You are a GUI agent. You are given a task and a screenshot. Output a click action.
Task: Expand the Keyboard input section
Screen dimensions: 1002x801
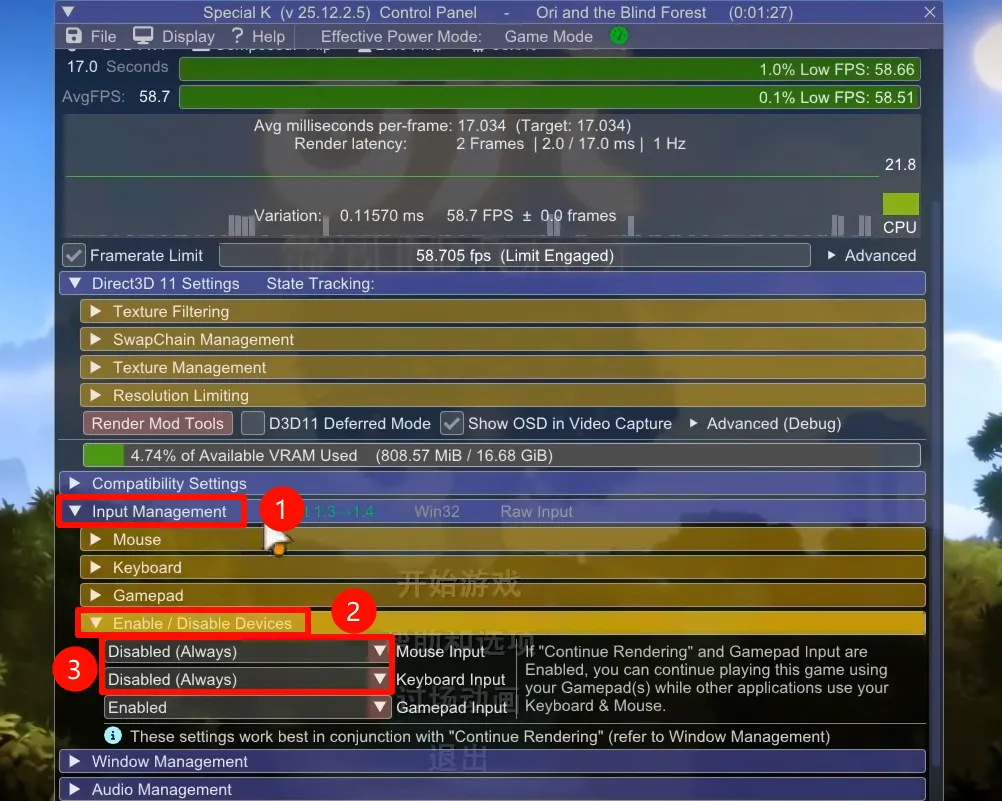coord(503,568)
